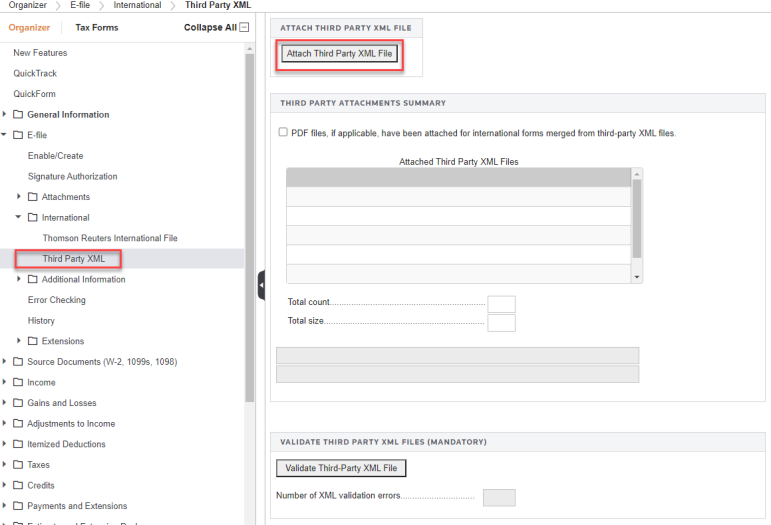Viewport: 771px width, 525px height.
Task: Click the Attachments folder icon
Action: pyautogui.click(x=32, y=197)
